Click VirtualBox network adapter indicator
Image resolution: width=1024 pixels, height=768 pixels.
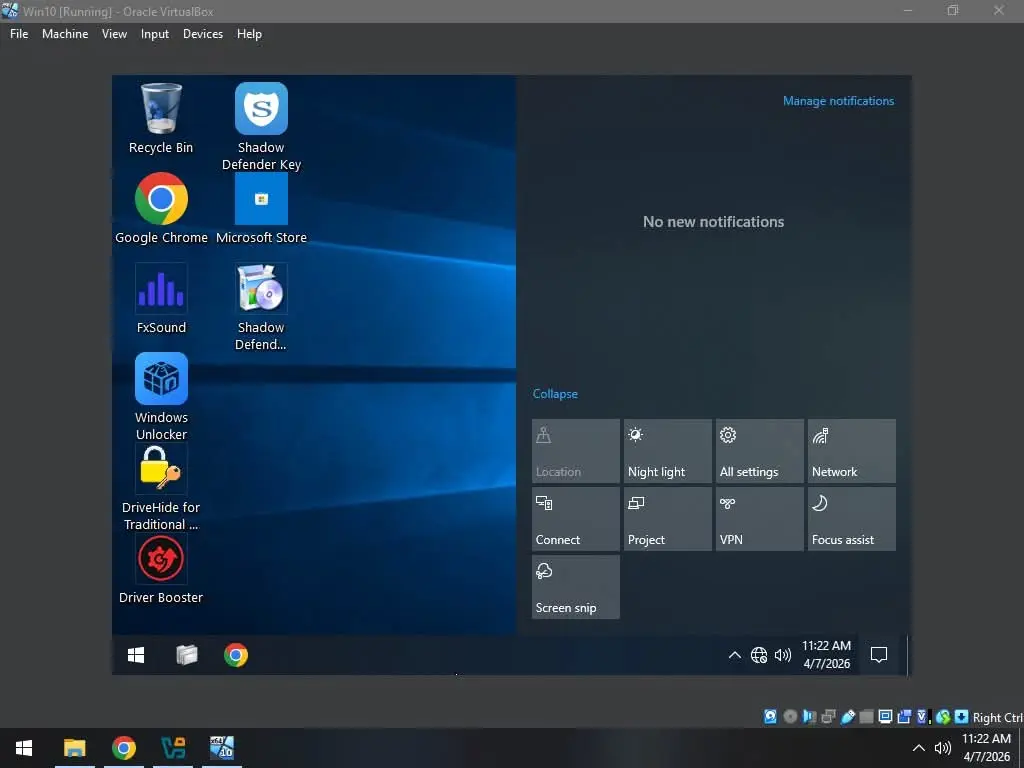tap(828, 716)
